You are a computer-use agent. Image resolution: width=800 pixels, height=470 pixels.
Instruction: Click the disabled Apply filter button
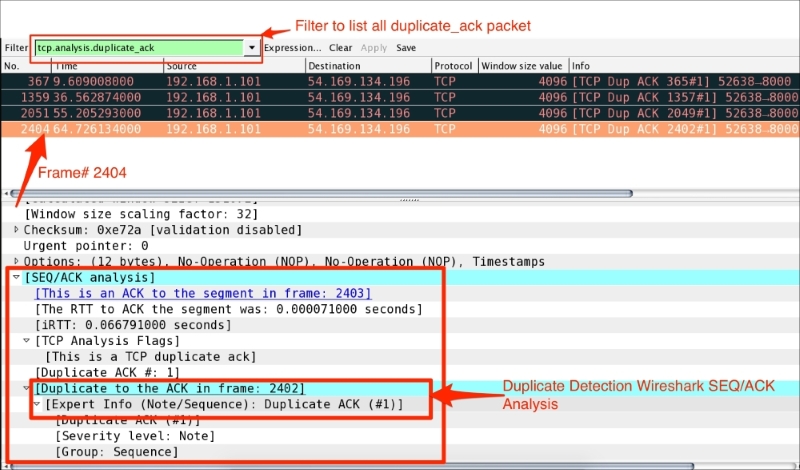pos(373,48)
